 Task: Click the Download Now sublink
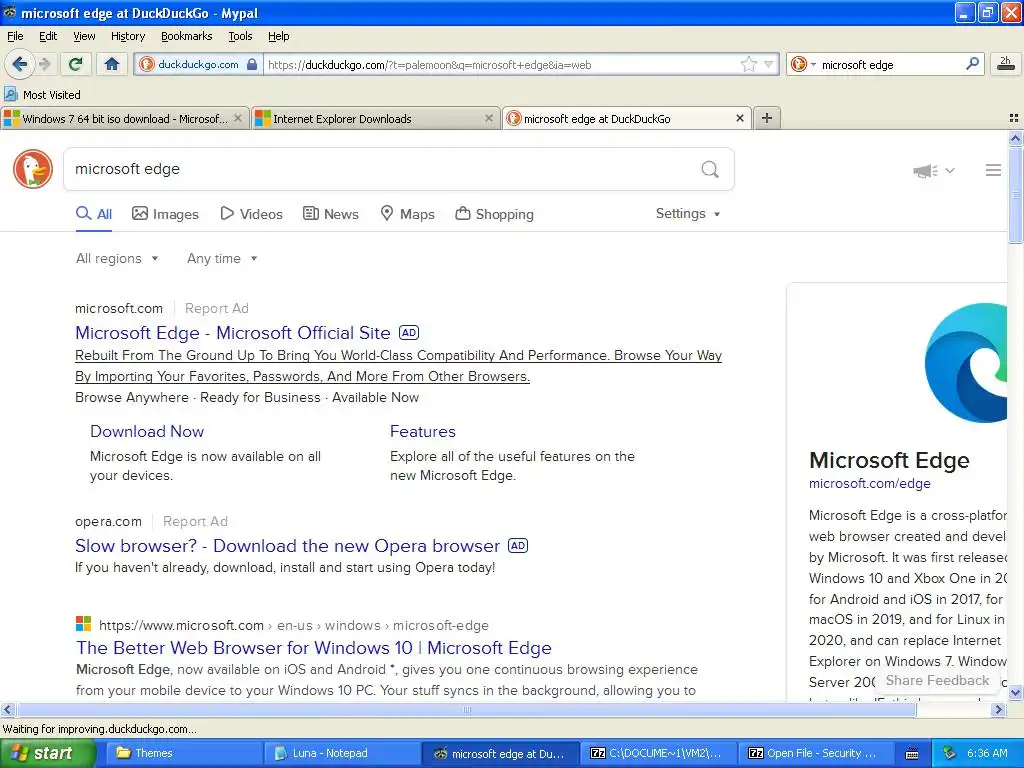pos(147,432)
